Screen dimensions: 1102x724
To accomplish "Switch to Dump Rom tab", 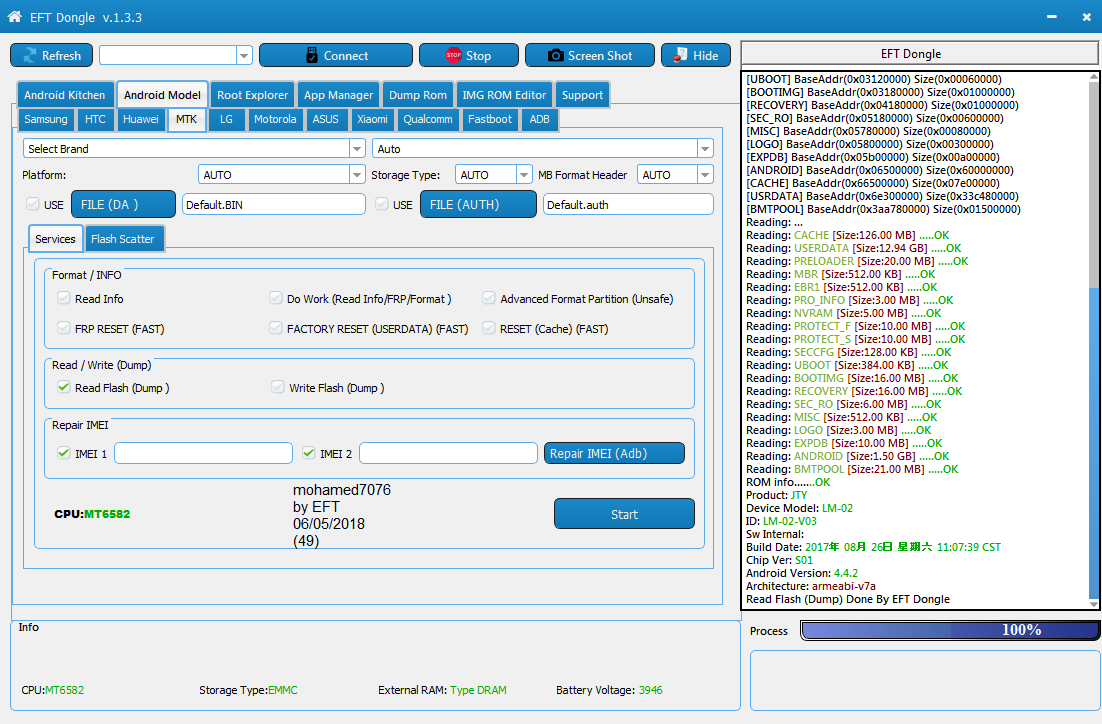I will tap(417, 95).
